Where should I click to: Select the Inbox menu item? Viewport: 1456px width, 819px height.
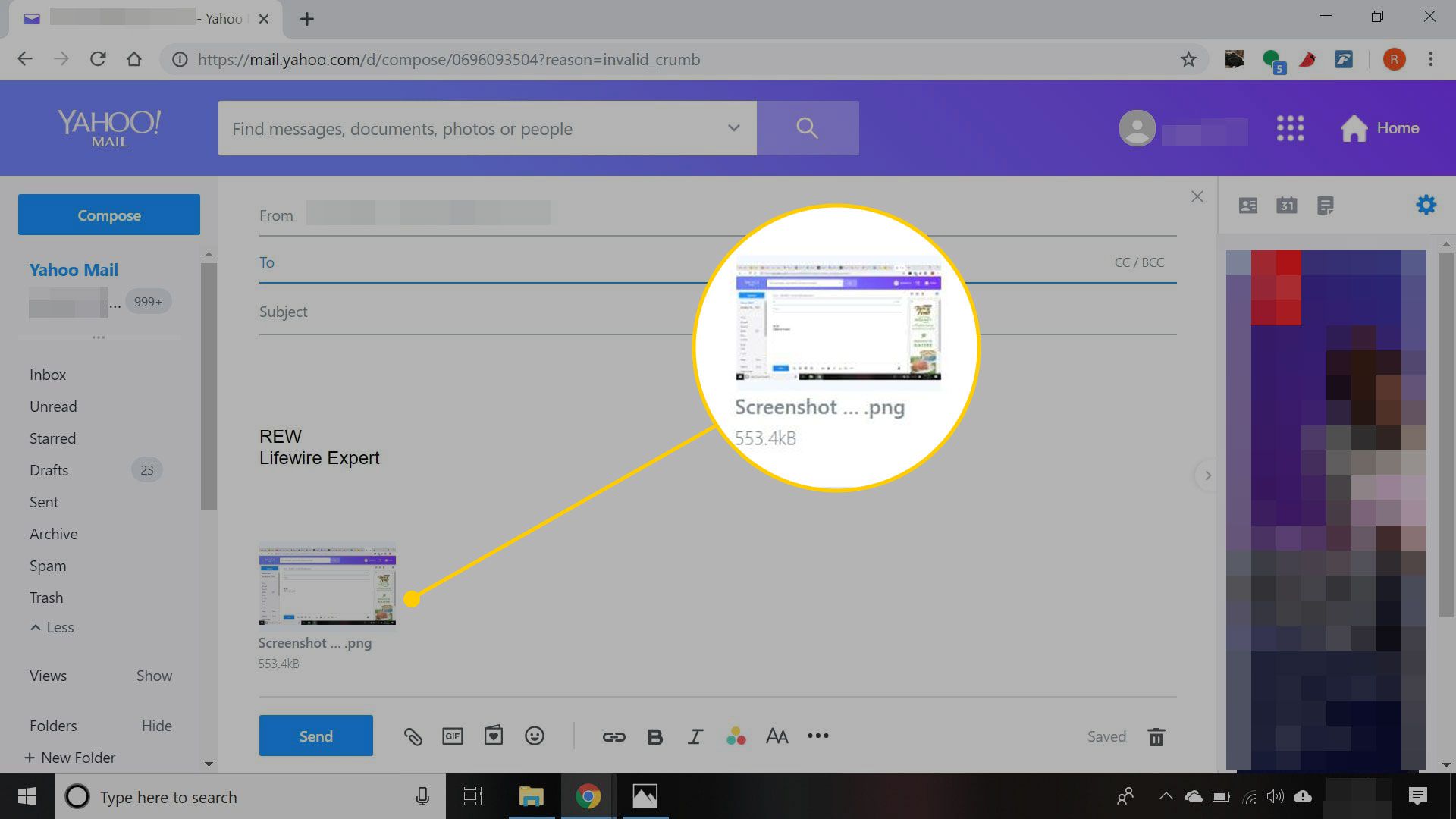click(x=47, y=374)
